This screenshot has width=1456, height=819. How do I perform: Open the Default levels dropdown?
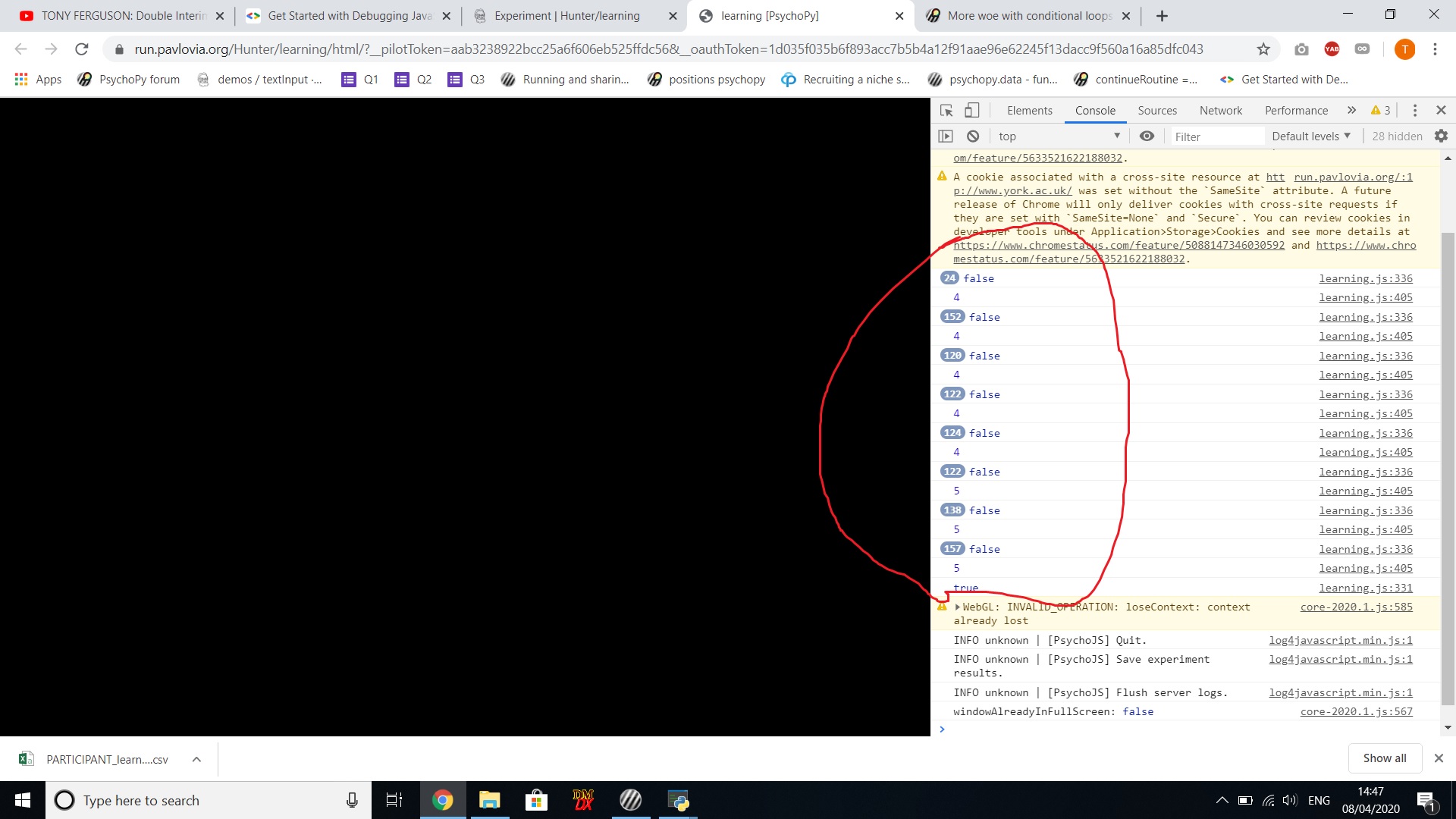pyautogui.click(x=1311, y=136)
